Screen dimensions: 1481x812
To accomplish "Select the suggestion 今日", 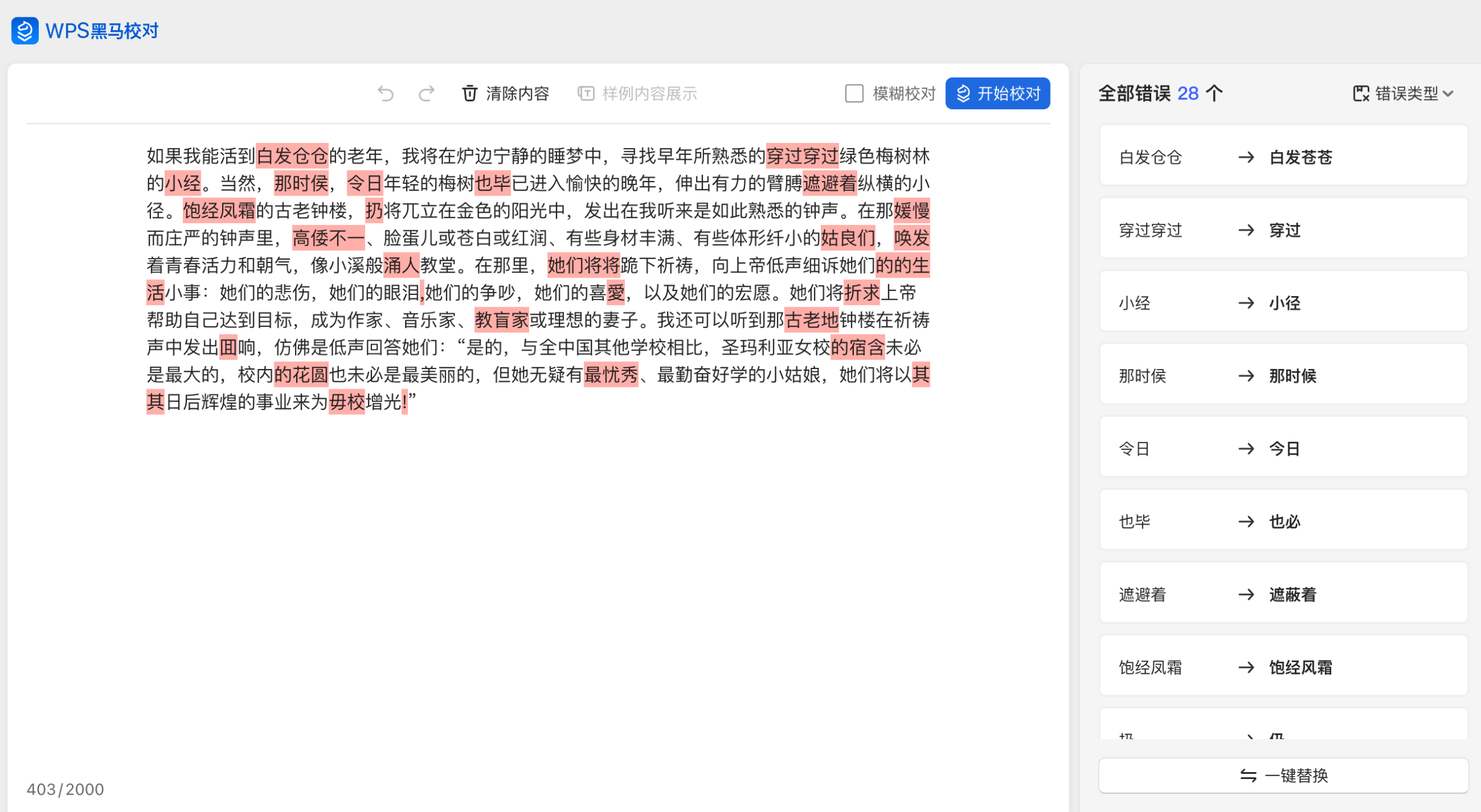I will (1285, 449).
